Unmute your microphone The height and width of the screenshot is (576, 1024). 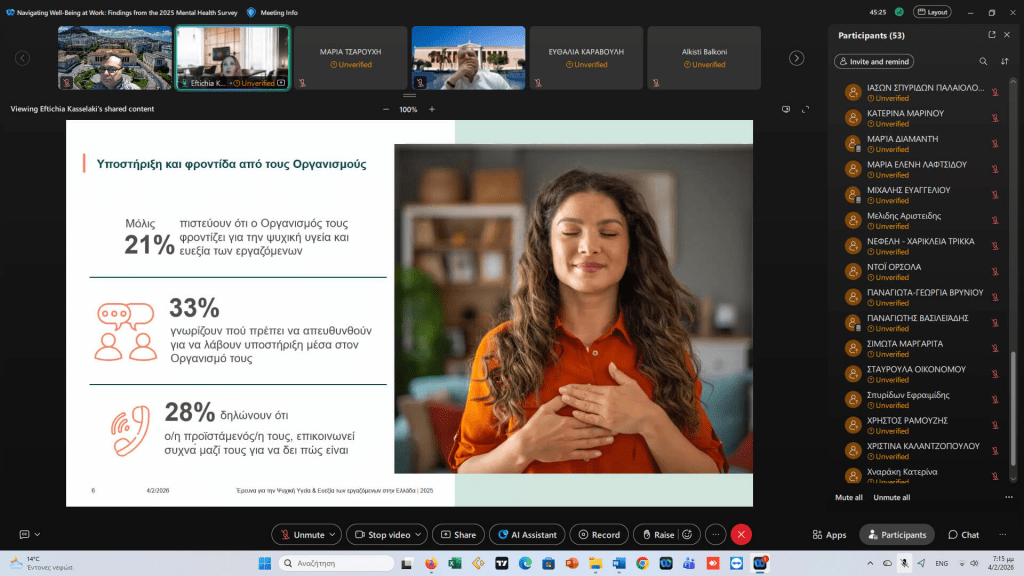tap(306, 534)
